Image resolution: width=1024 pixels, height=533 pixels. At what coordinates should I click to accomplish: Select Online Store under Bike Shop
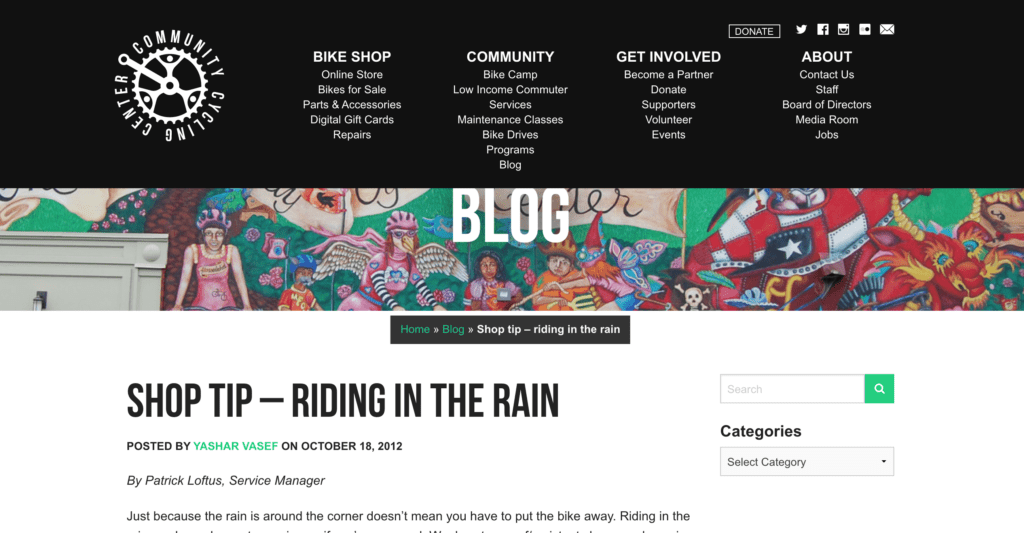tap(352, 74)
